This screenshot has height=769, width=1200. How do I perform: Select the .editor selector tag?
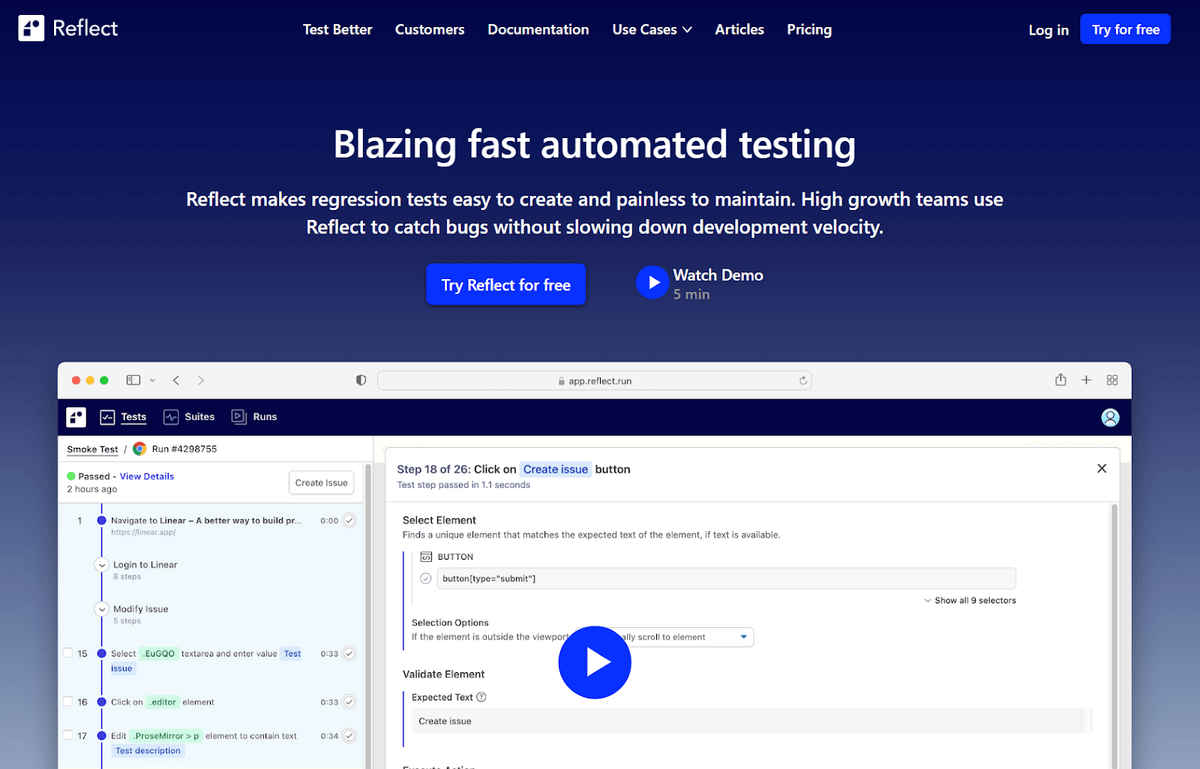[163, 702]
